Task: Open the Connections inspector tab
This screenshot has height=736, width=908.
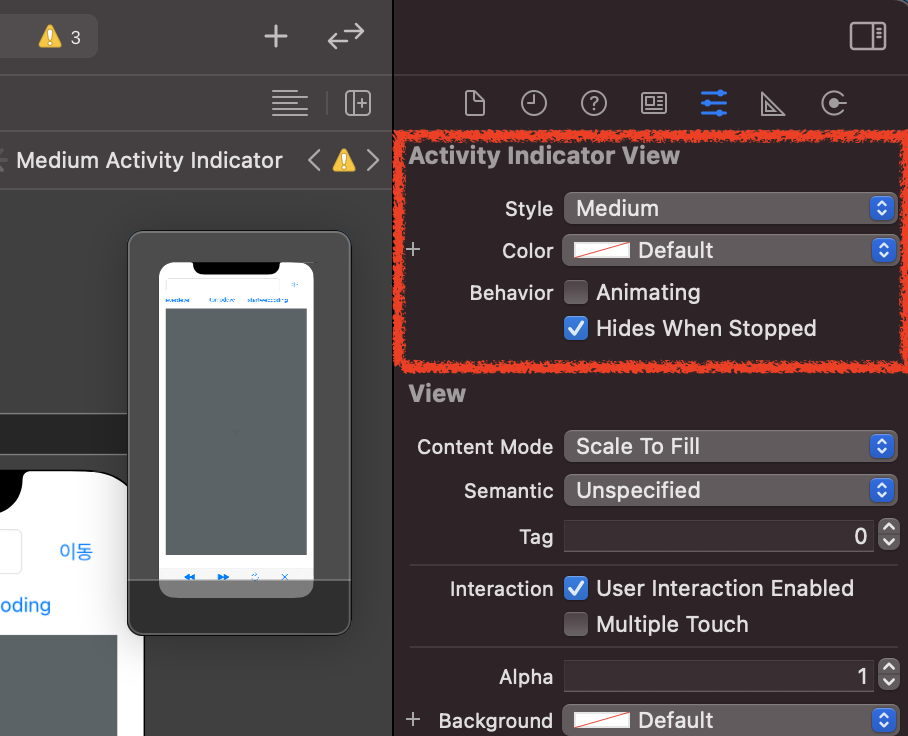Action: (834, 103)
